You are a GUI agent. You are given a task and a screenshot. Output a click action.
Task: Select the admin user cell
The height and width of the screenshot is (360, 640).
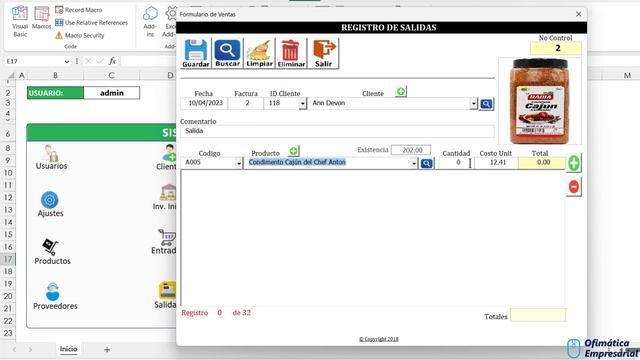(111, 93)
